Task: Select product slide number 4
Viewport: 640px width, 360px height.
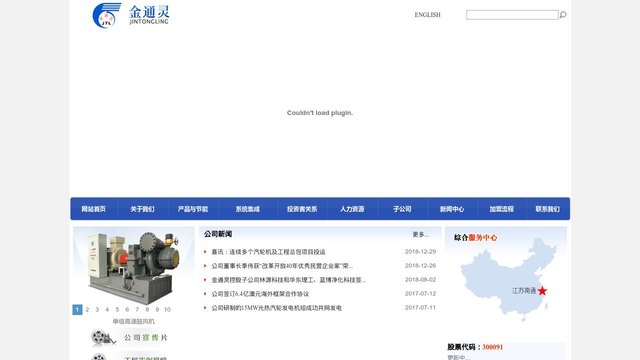Action: 107,309
